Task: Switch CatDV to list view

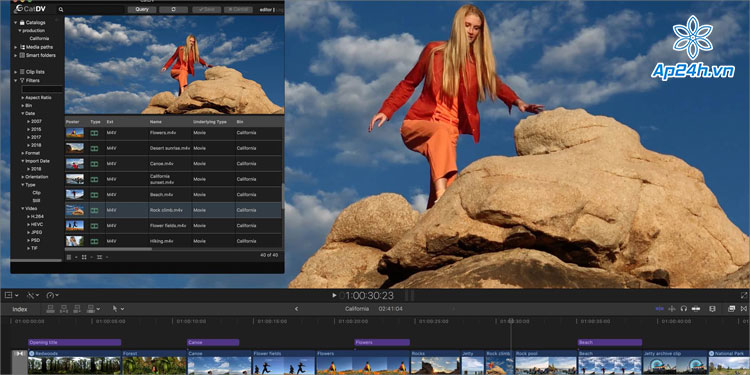Action: [x=69, y=257]
